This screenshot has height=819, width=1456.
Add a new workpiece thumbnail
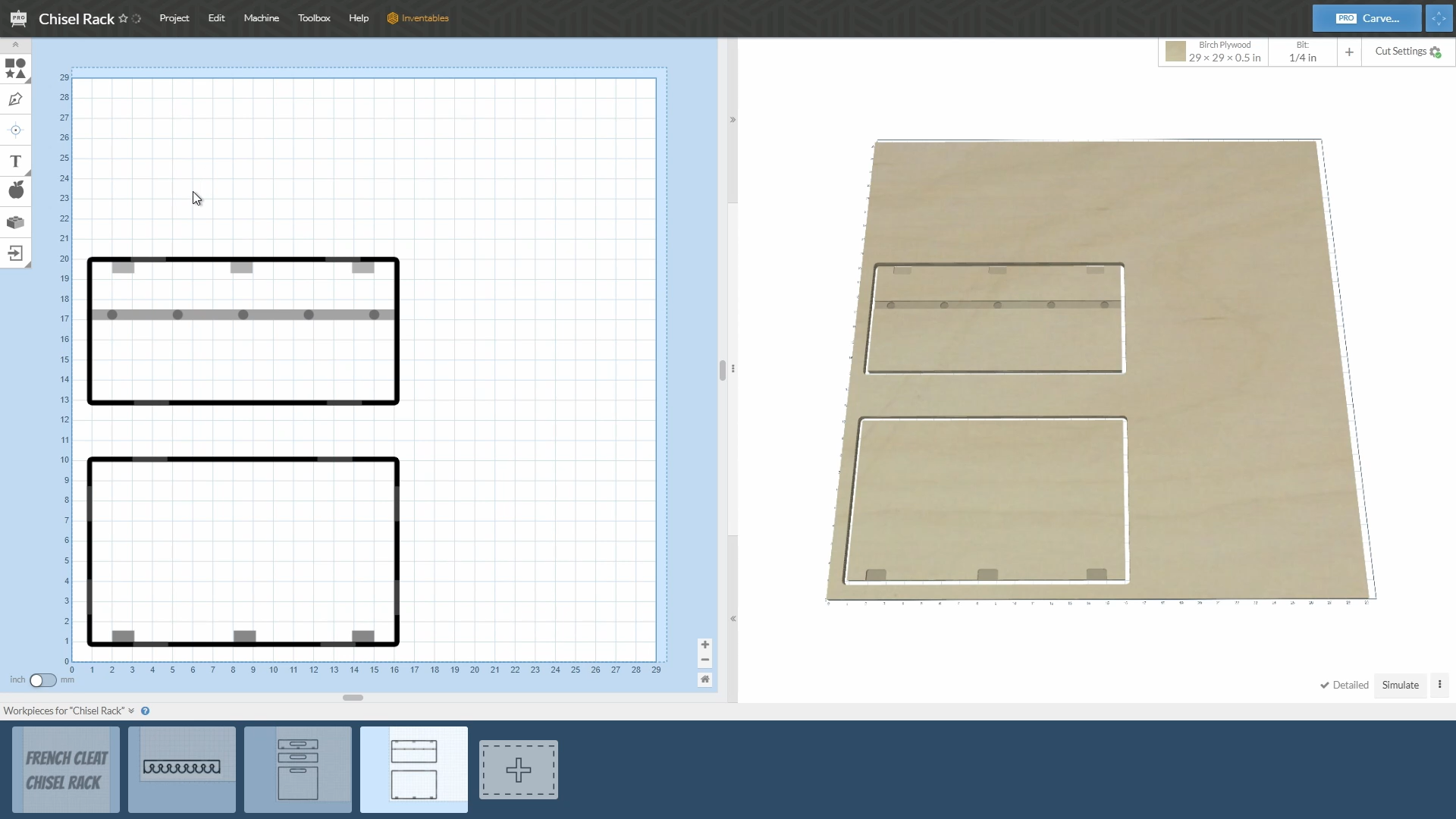coord(519,770)
